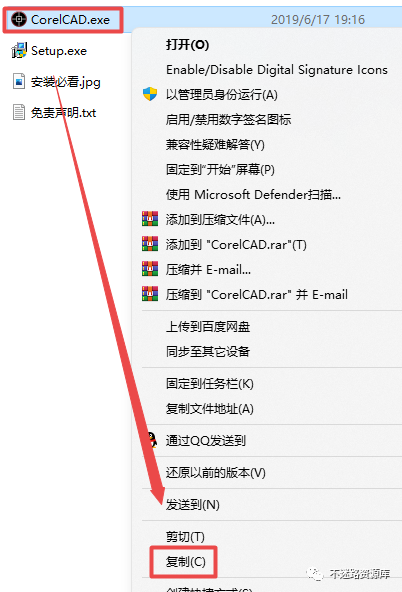Screen dimensions: 402x592
Task: Choose 启用/禁用数字签名图标 menu entry
Action: [x=228, y=120]
